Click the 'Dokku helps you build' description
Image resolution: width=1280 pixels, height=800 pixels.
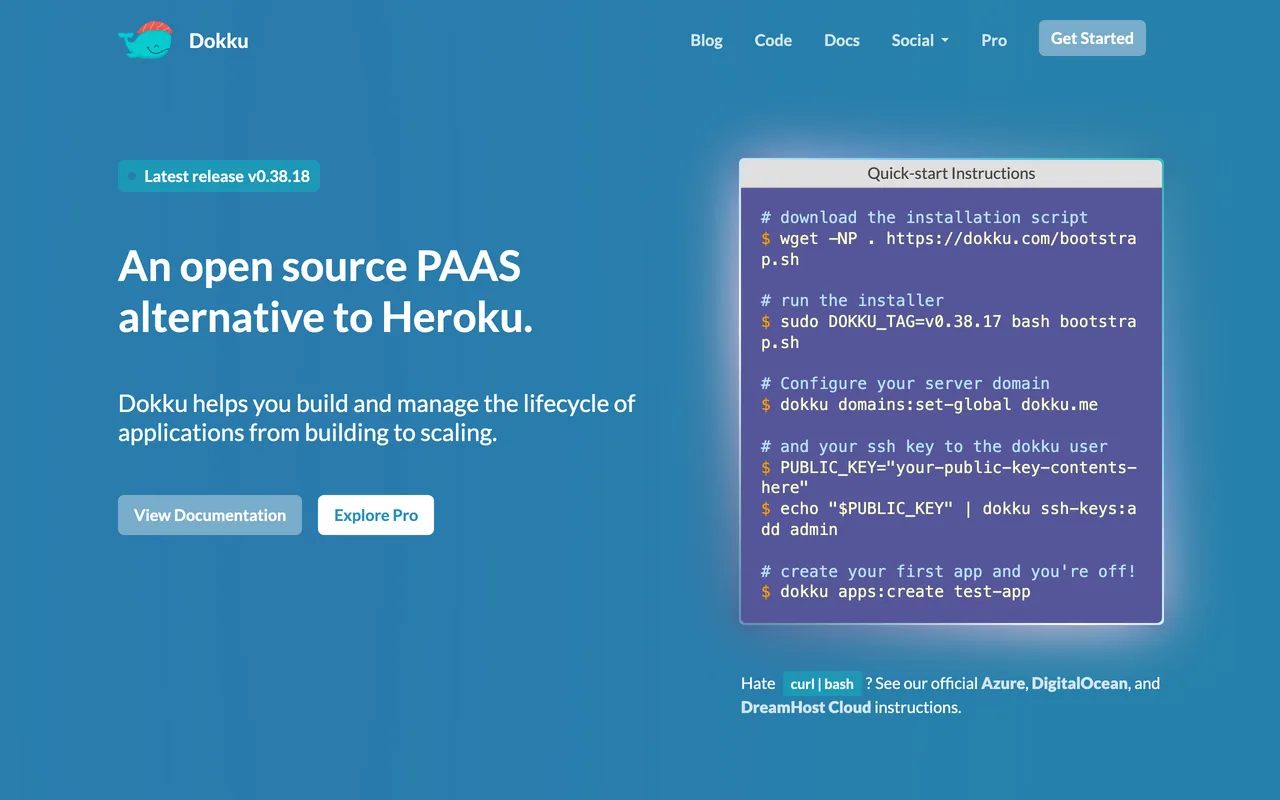point(377,418)
